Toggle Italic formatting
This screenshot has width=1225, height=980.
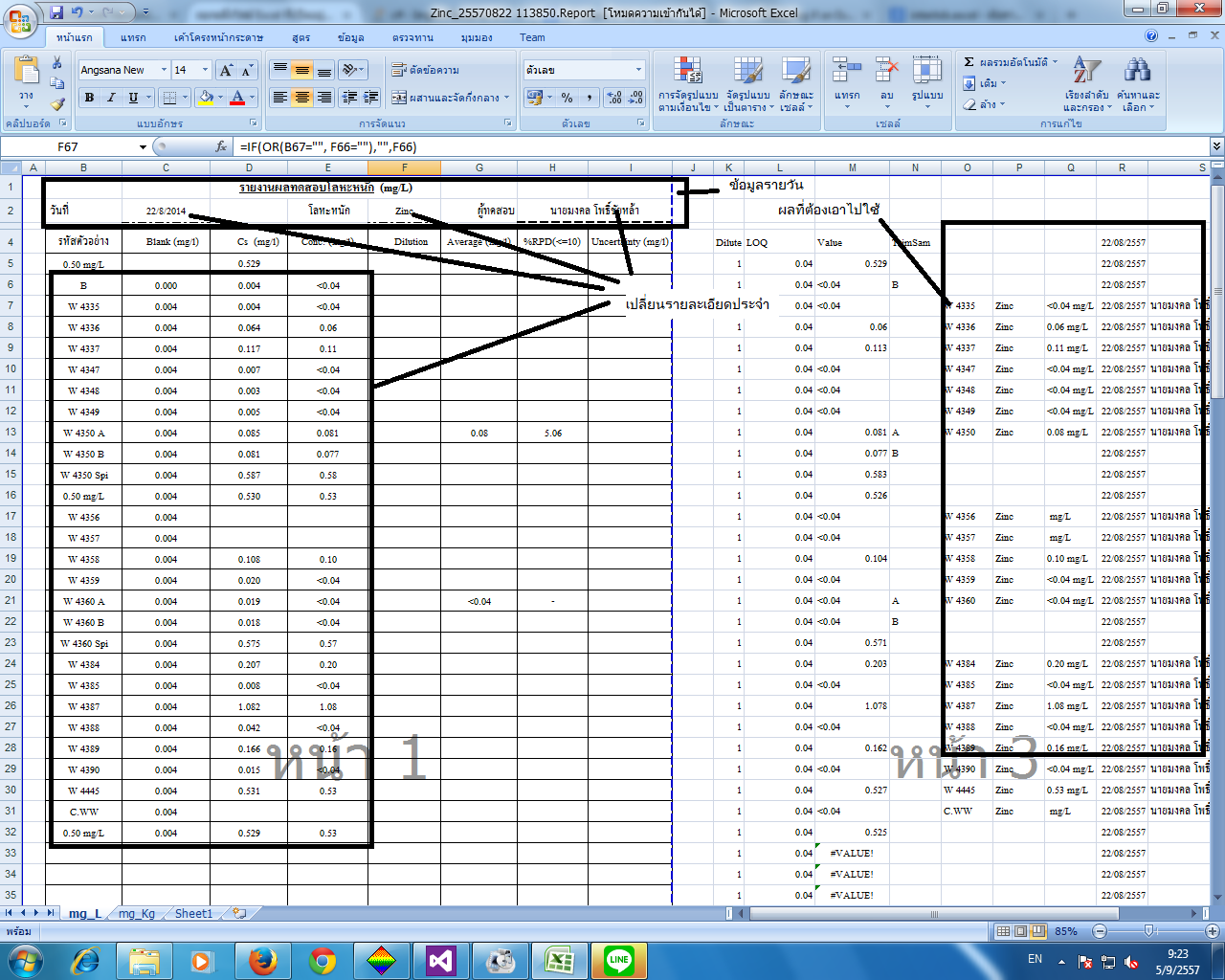point(111,98)
